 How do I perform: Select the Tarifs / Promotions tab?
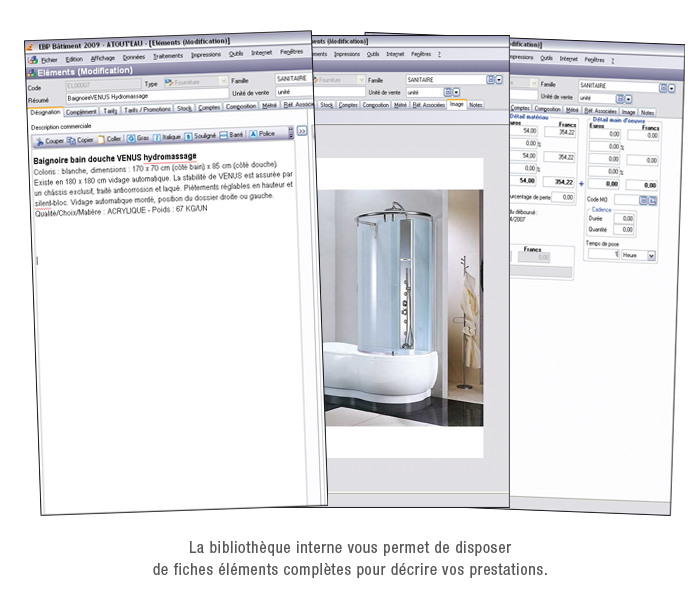click(x=147, y=109)
